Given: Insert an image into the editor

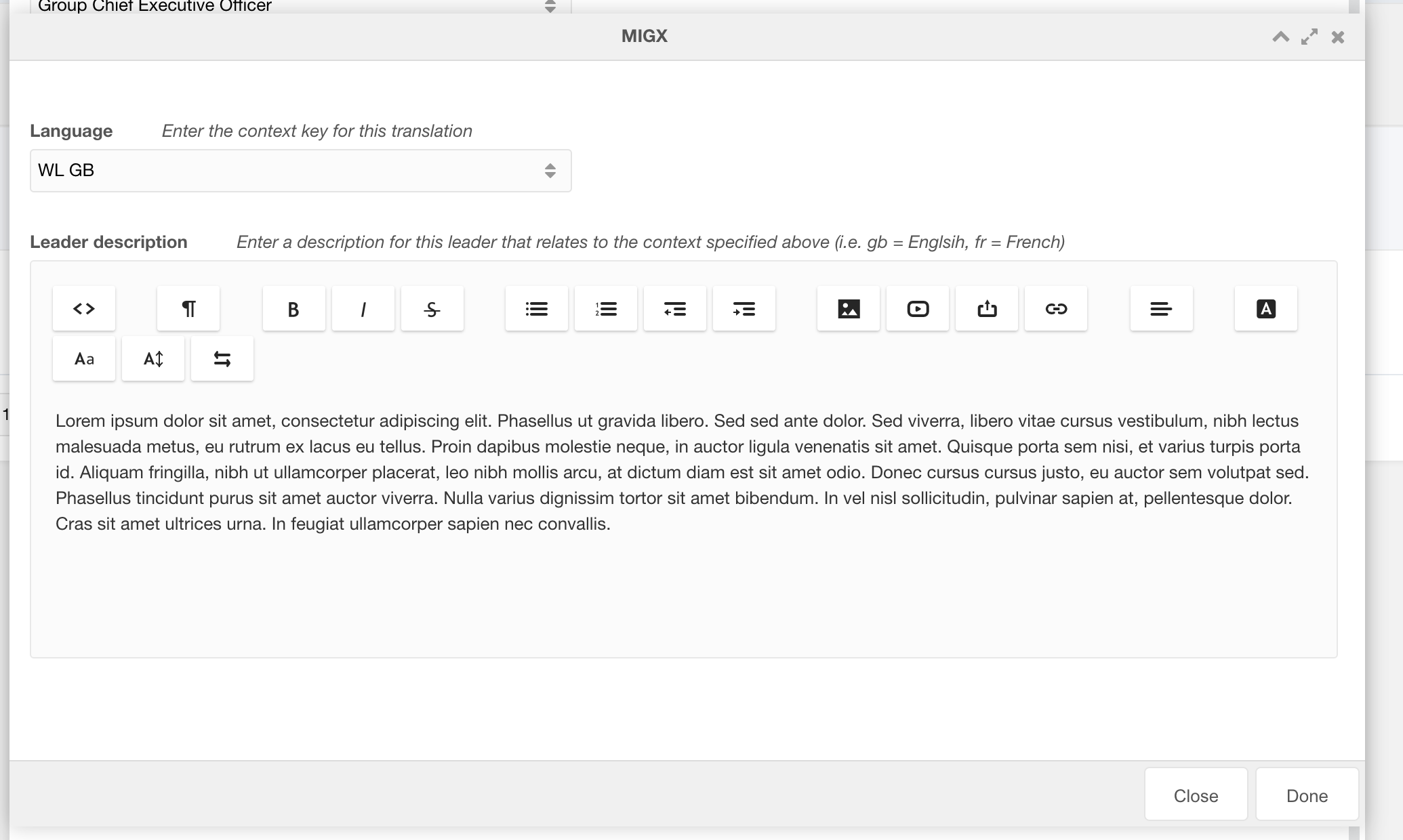Looking at the screenshot, I should [x=849, y=309].
